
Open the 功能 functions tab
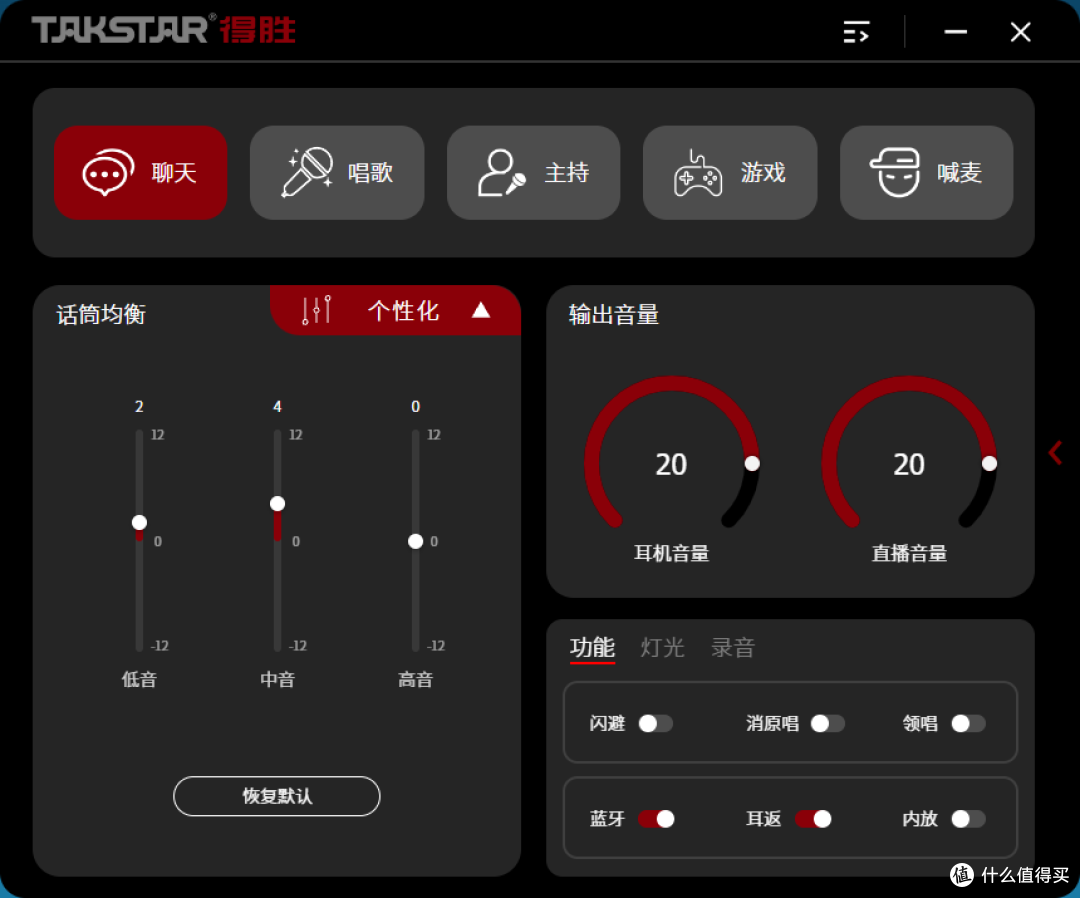[592, 648]
